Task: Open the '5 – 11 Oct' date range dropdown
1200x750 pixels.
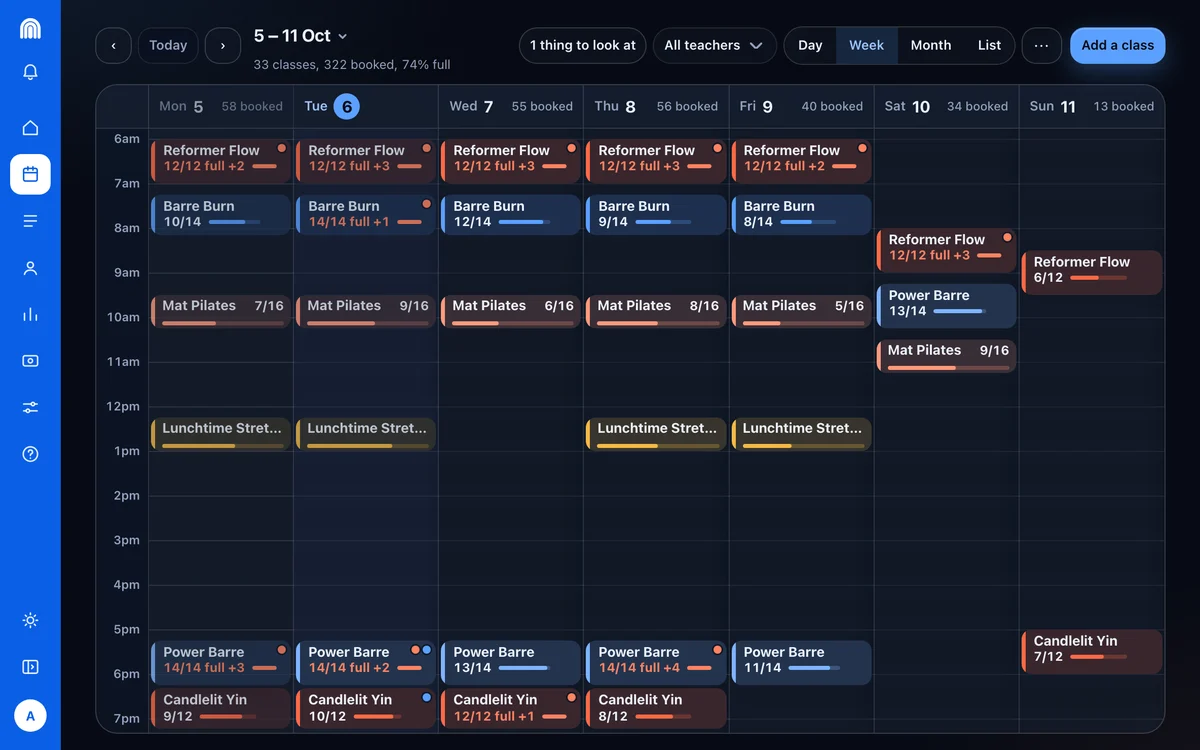Action: pos(300,36)
